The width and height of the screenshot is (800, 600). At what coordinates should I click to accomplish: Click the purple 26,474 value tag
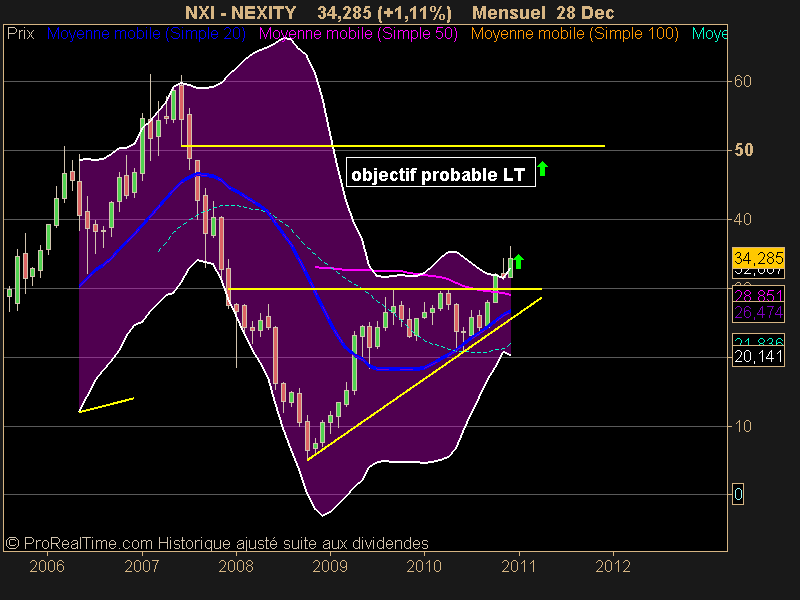(758, 312)
